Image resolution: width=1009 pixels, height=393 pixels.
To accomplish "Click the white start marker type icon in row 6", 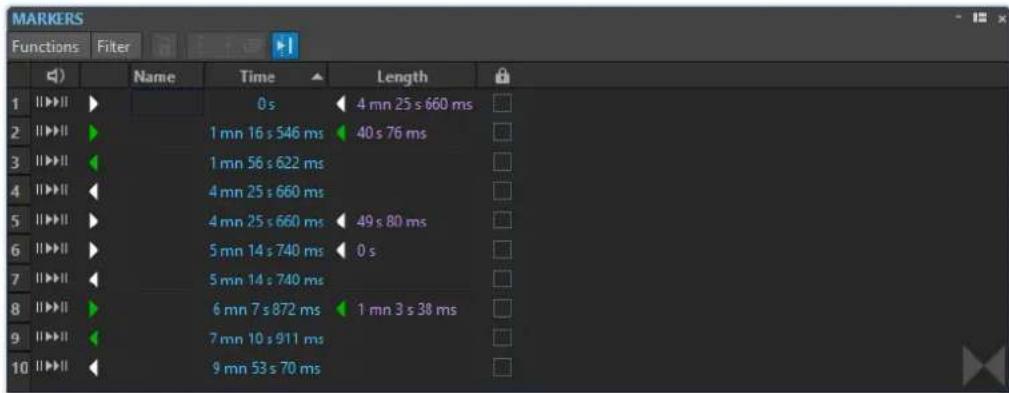I will click(94, 251).
